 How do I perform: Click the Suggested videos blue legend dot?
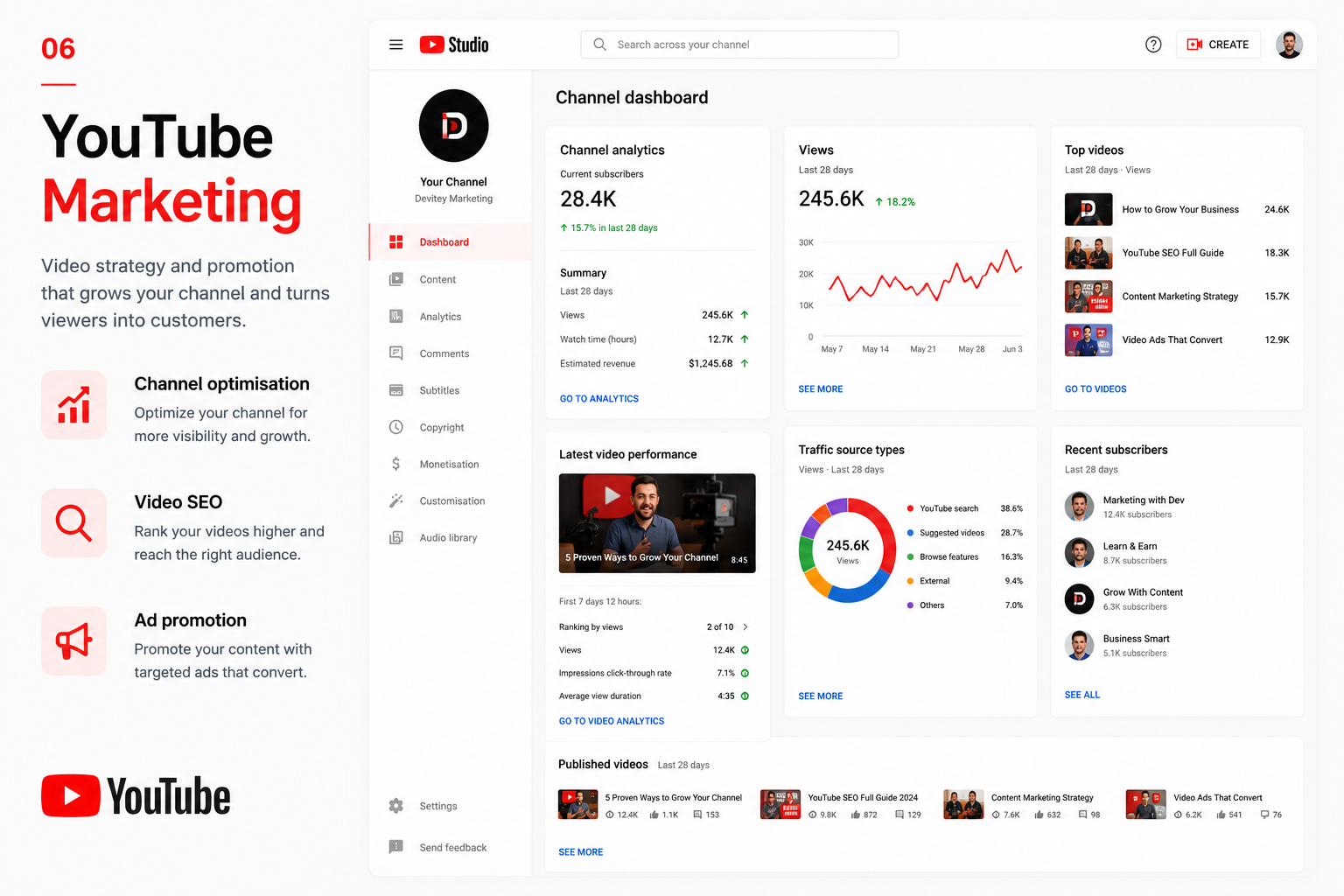[x=911, y=533]
